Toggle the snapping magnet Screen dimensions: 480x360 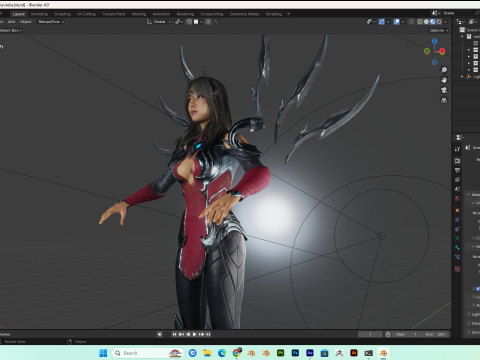(189, 22)
